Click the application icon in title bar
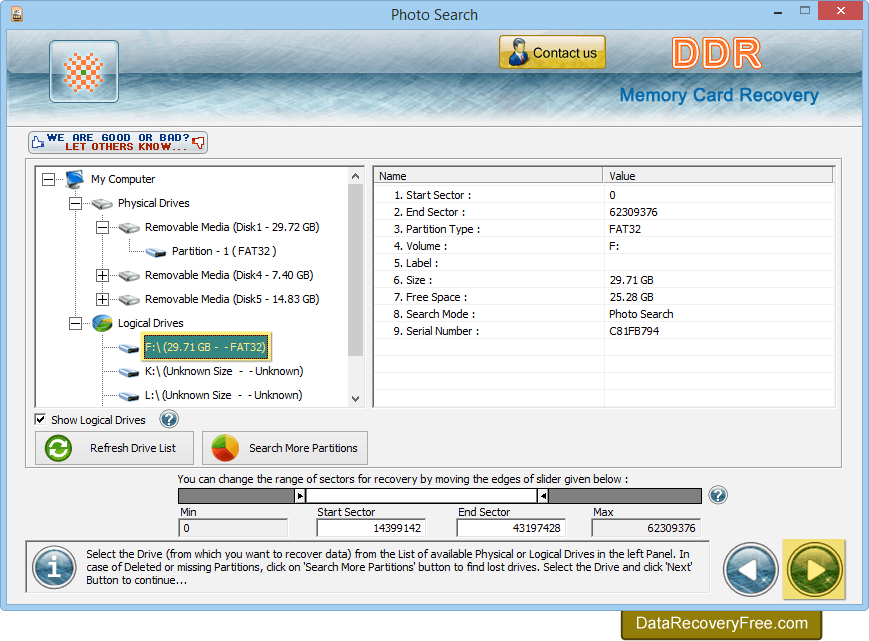Screen dimensions: 869x641 coord(17,14)
